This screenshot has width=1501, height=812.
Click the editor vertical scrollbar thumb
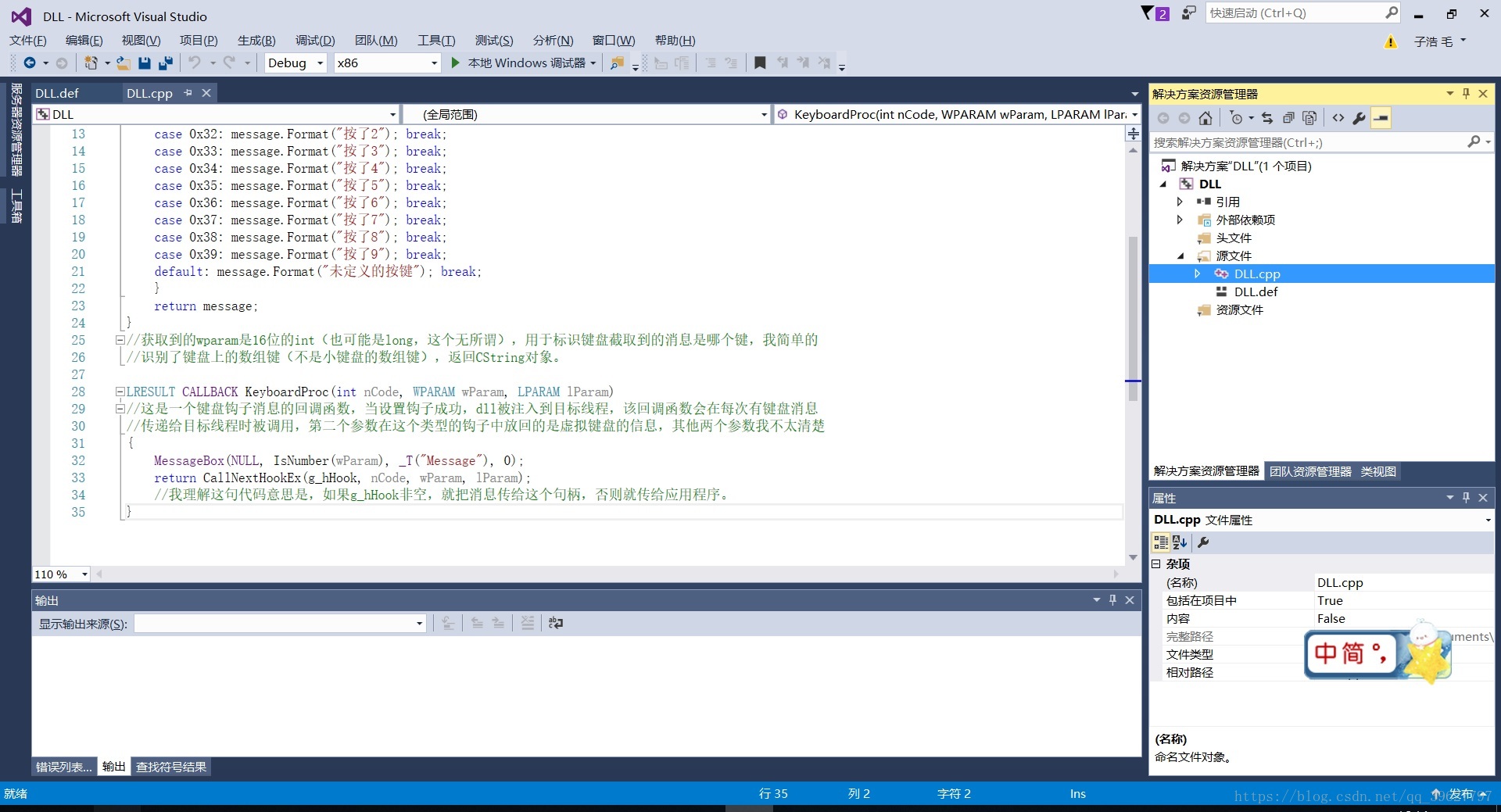click(1133, 318)
